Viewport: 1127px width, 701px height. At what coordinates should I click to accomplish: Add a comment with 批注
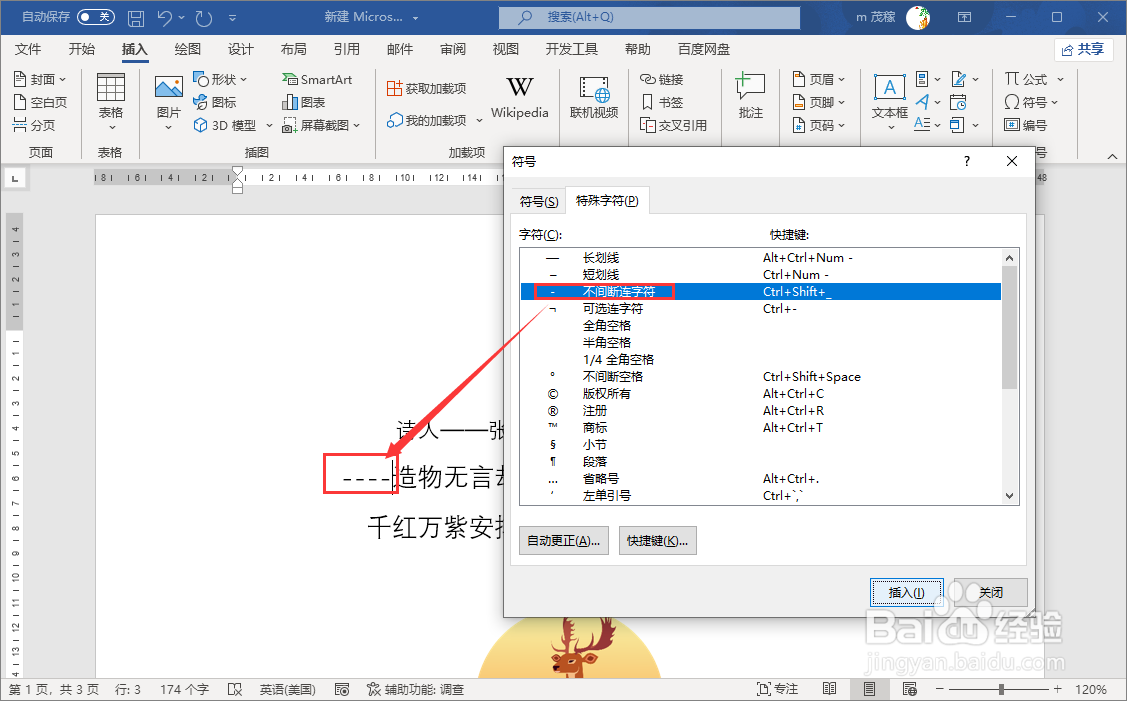click(x=750, y=96)
